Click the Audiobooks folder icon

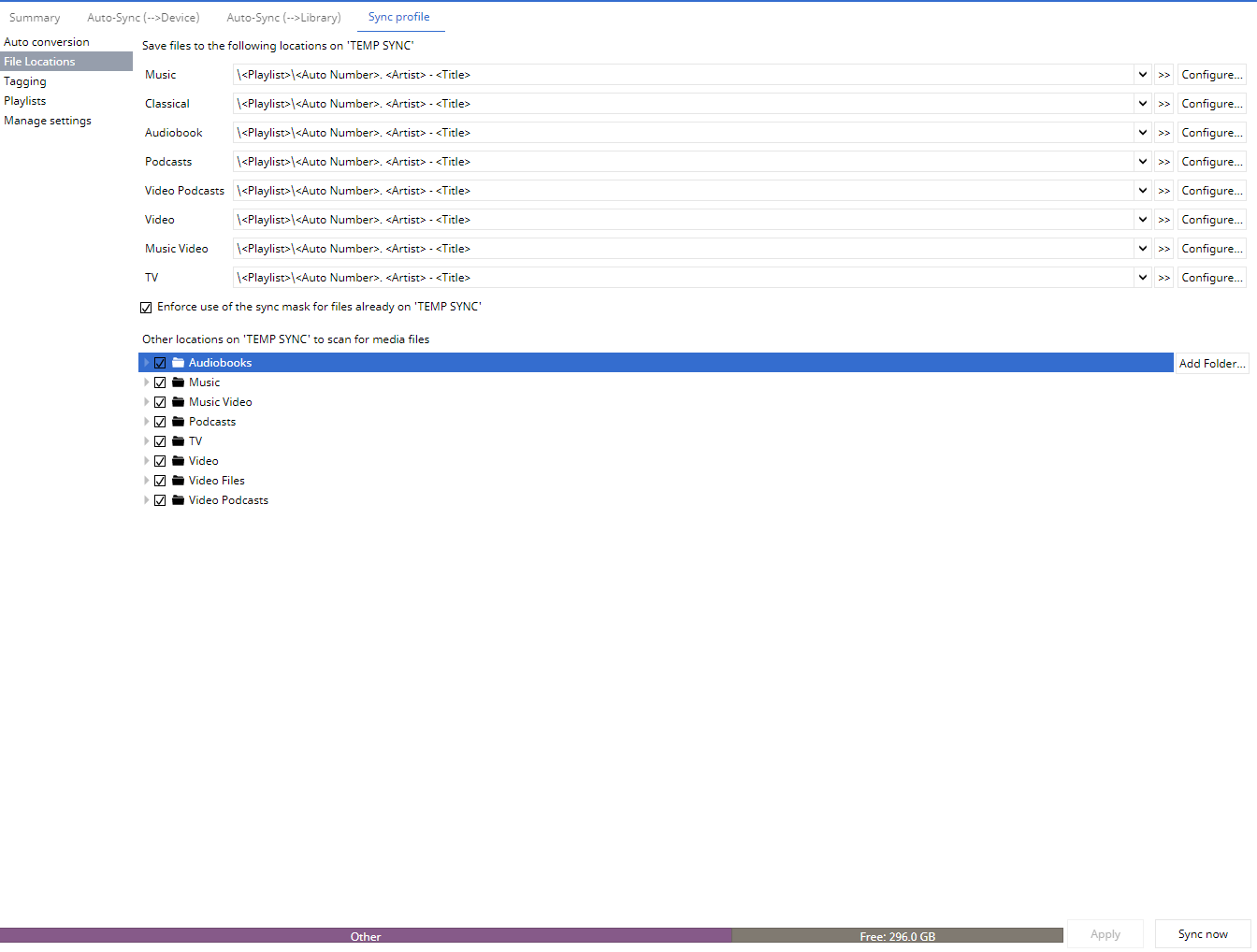[178, 363]
